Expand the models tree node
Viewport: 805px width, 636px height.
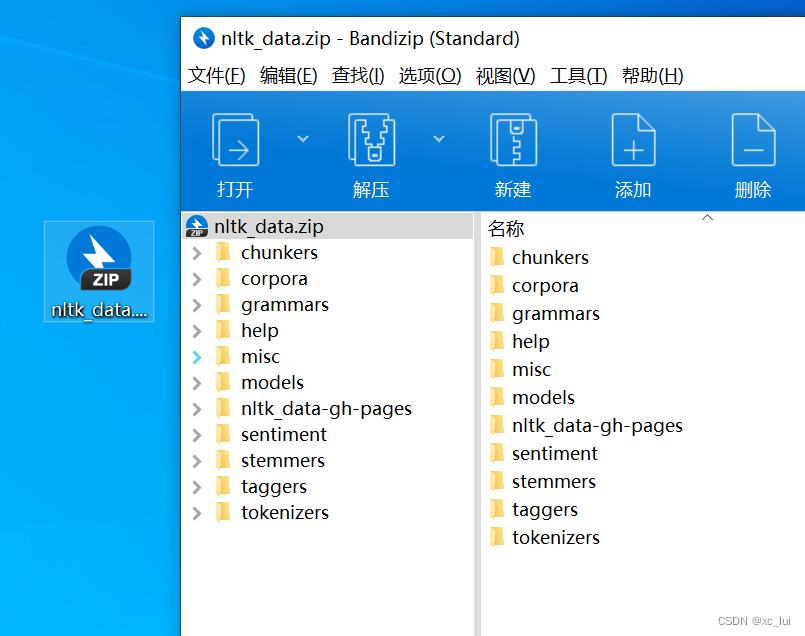[x=197, y=383]
